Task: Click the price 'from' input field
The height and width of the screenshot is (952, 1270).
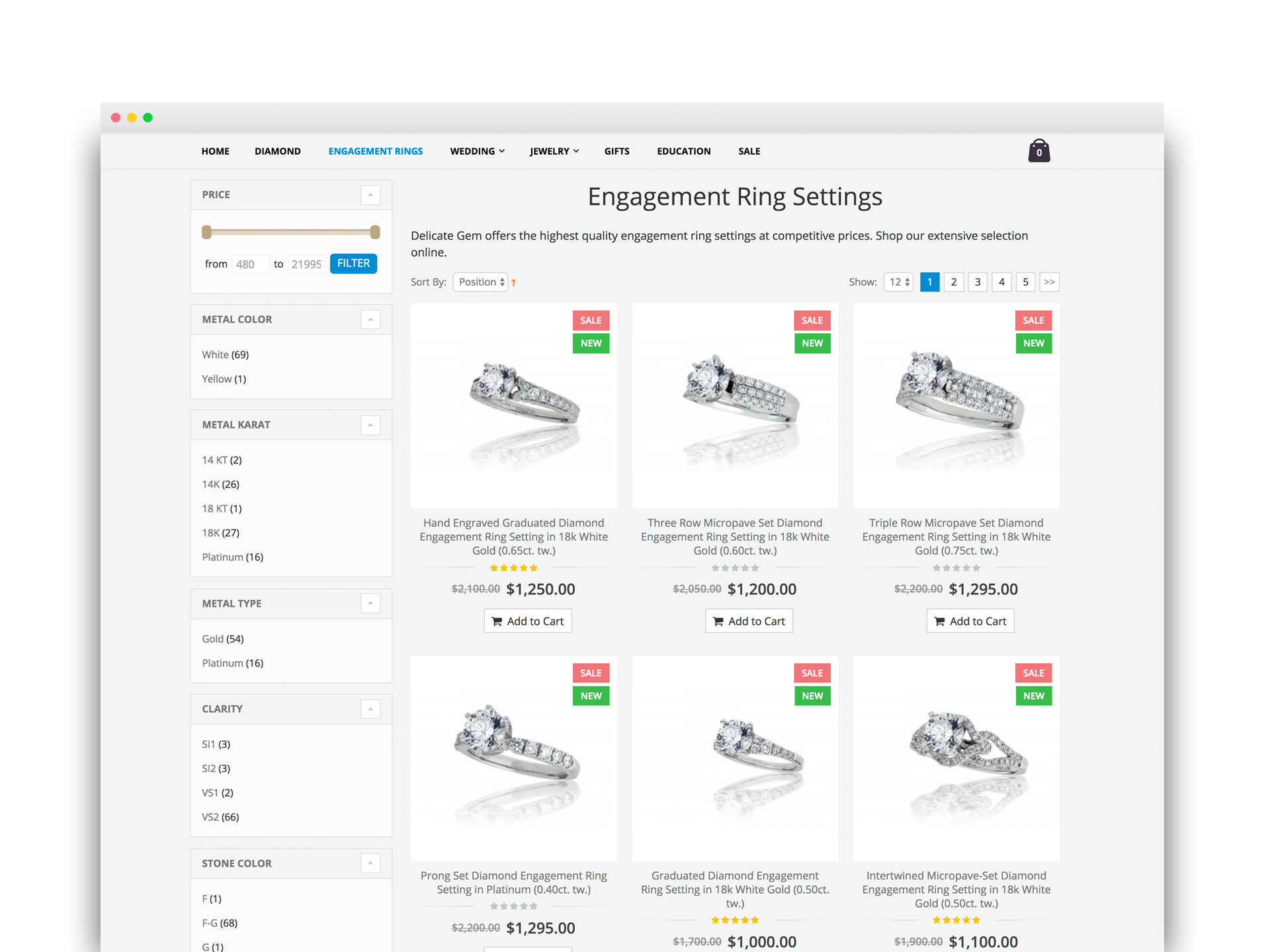Action: pyautogui.click(x=249, y=264)
